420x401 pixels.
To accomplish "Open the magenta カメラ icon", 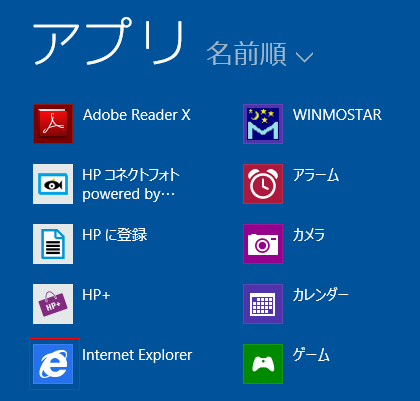I will point(263,244).
